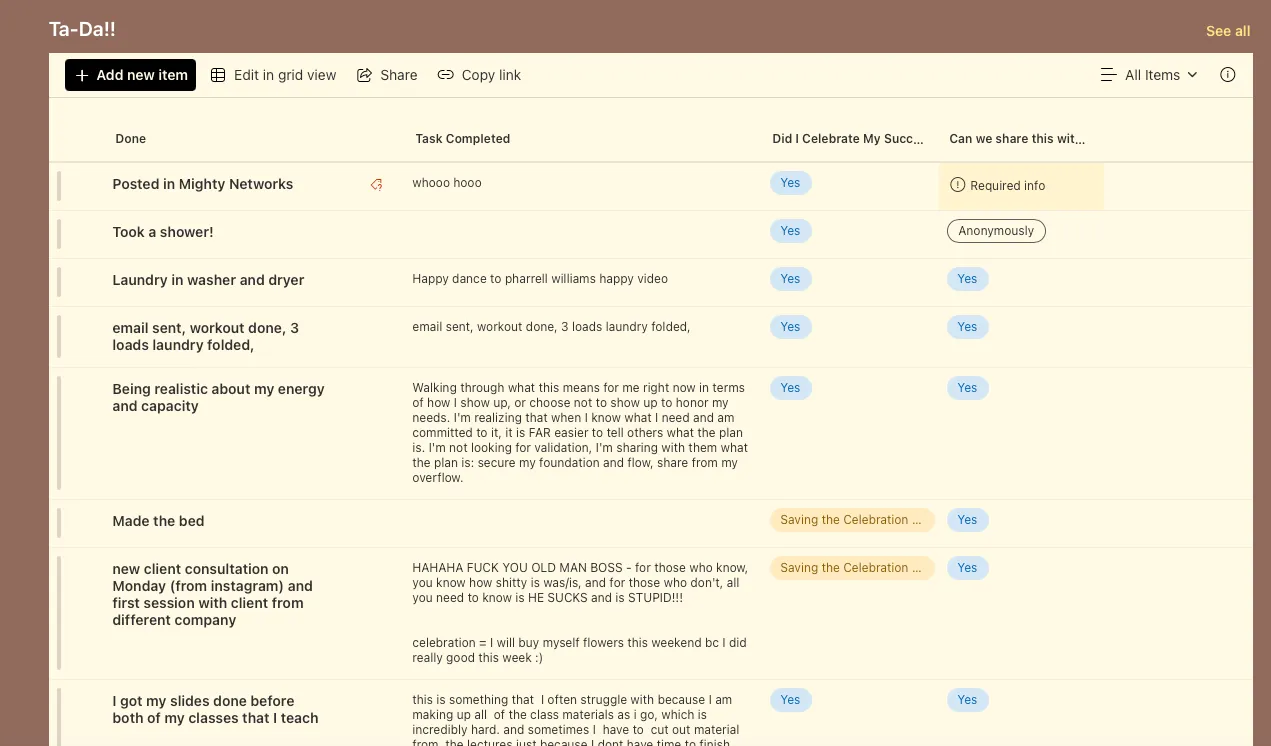Click the Anonymously pill for Took a shower!
The width and height of the screenshot is (1271, 746).
995,231
